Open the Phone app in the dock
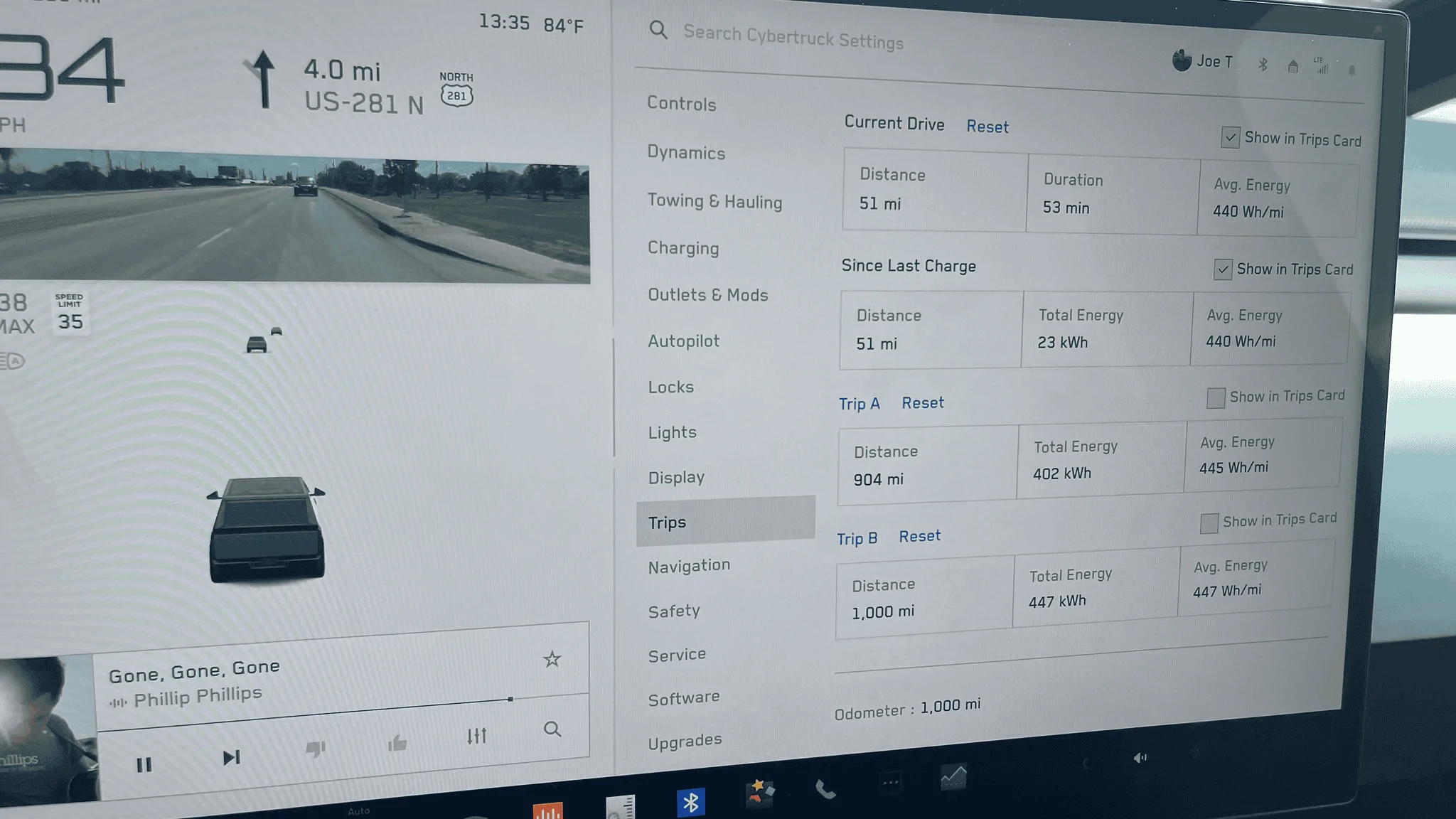Image resolution: width=1456 pixels, height=819 pixels. click(x=825, y=788)
